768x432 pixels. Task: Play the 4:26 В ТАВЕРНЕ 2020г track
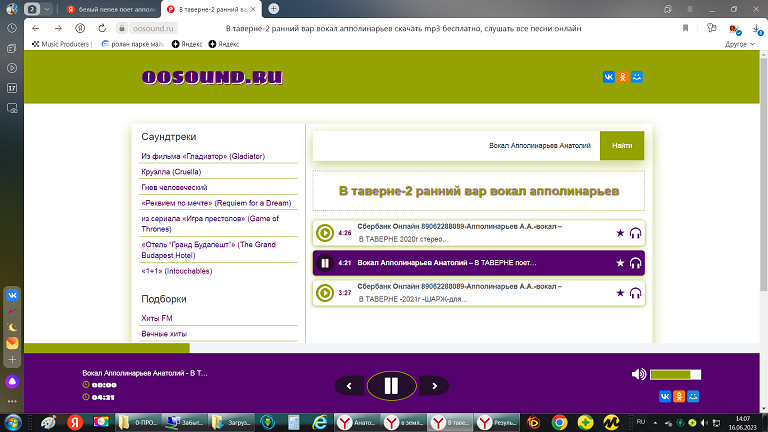[325, 233]
